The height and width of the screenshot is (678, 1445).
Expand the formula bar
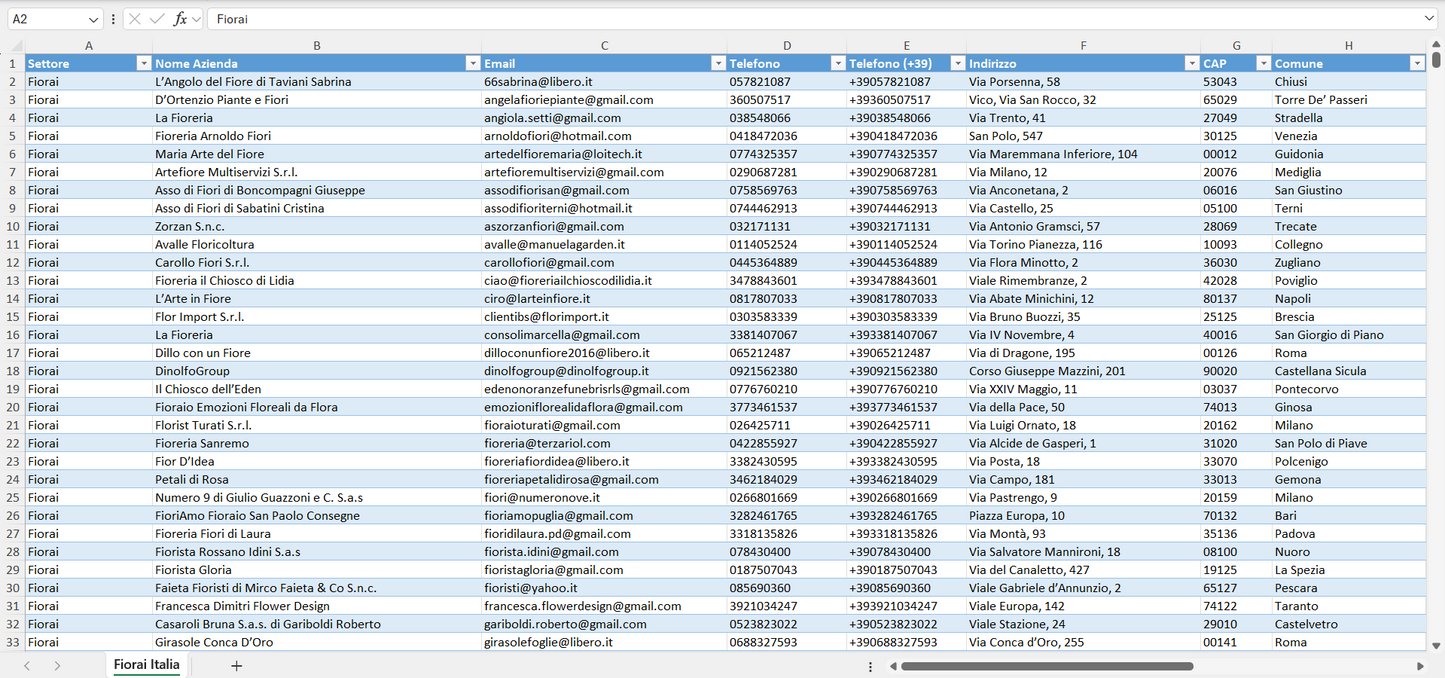(1429, 19)
